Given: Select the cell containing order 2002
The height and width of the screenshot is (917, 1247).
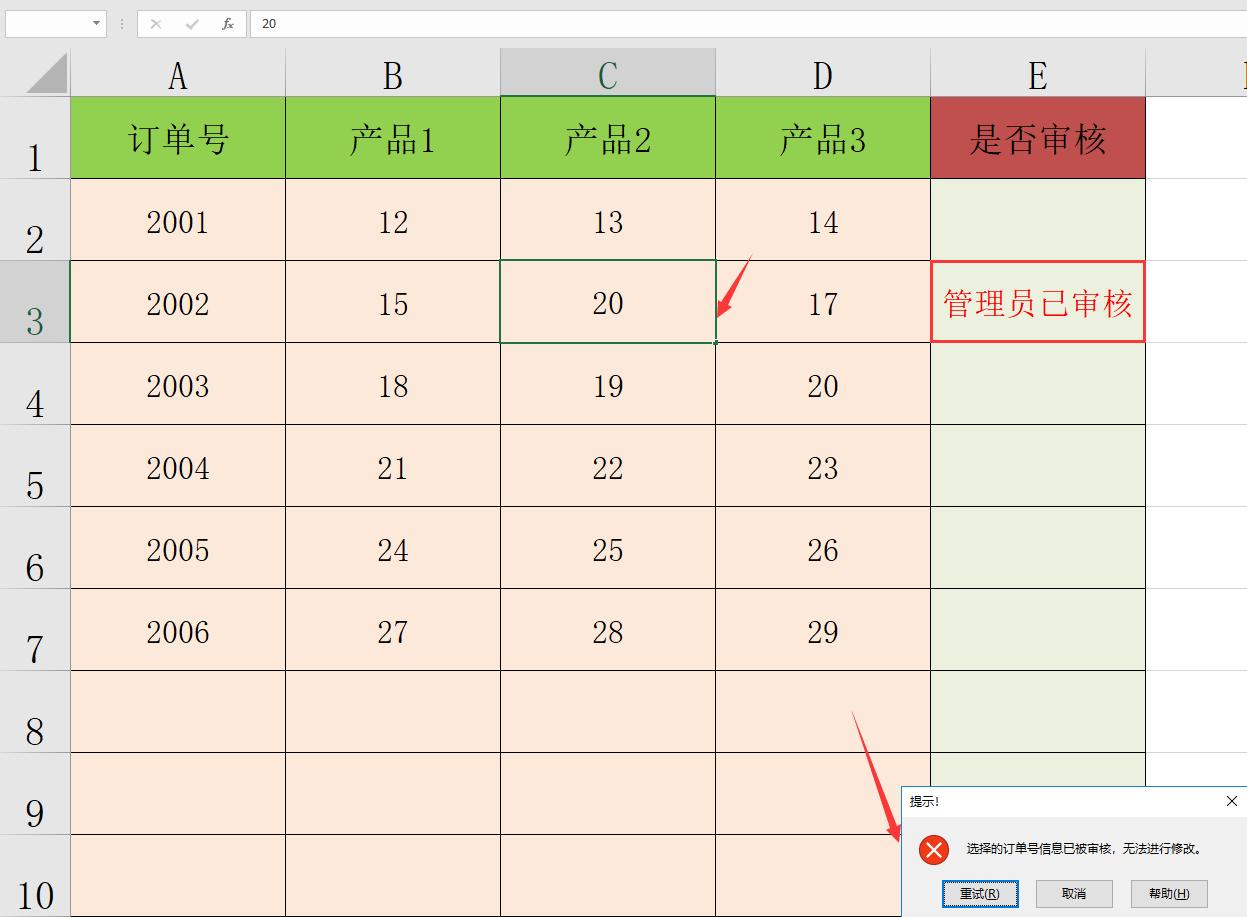Looking at the screenshot, I should 177,303.
